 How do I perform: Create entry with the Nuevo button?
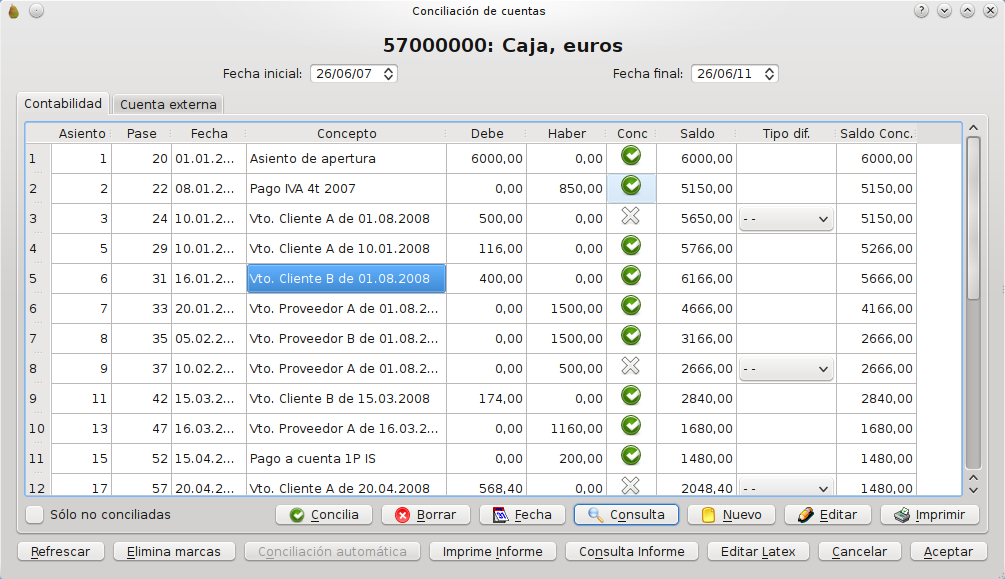731,515
